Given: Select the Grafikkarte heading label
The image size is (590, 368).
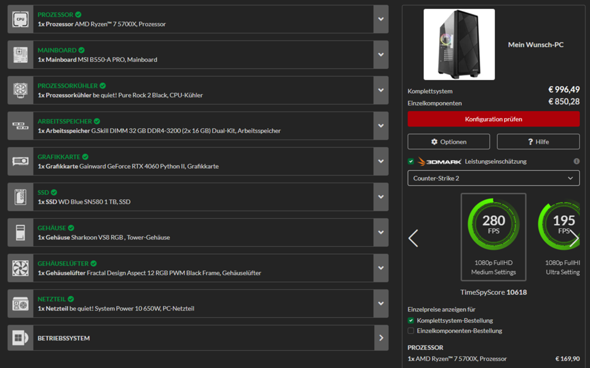Looking at the screenshot, I should pos(59,157).
